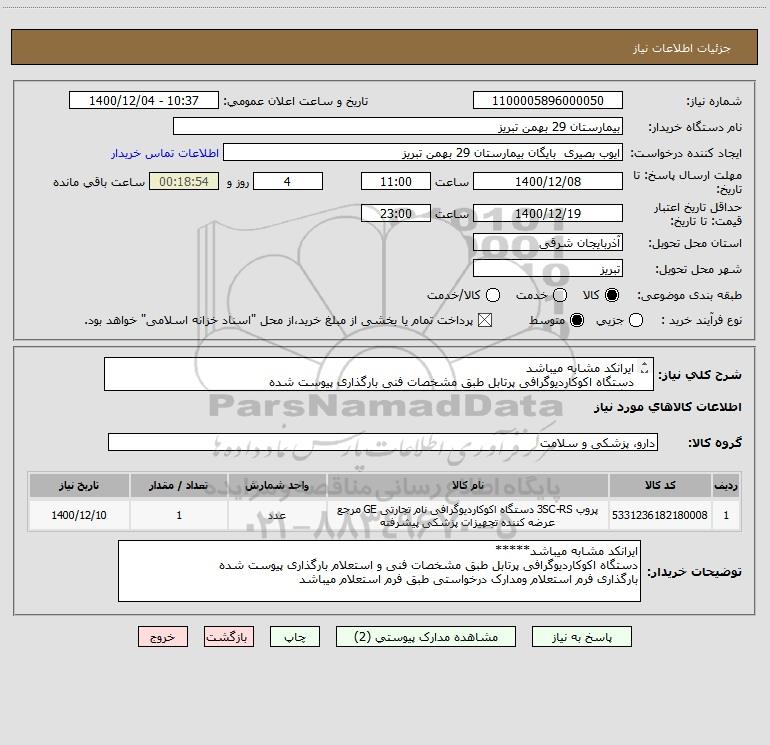The image size is (770, 745).
Task: Click the چاپ print button
Action: (295, 637)
